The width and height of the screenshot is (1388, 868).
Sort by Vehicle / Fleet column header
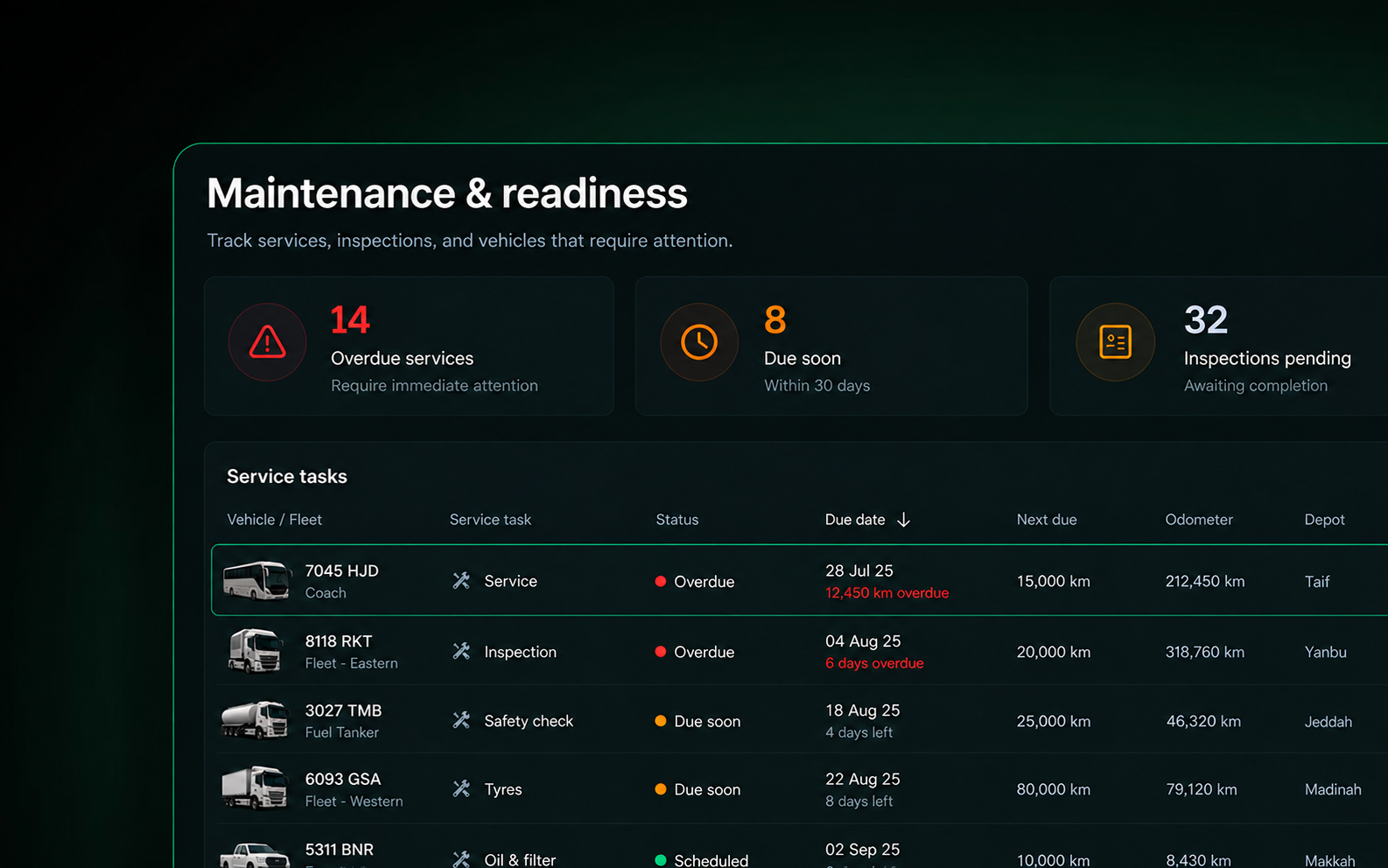coord(274,520)
